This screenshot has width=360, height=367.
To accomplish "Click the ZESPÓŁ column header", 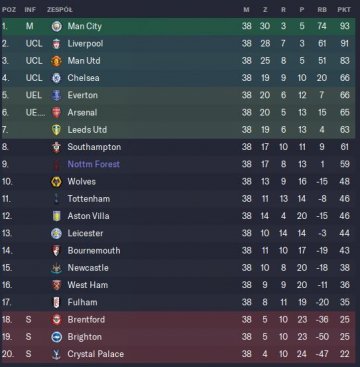I will pos(59,10).
